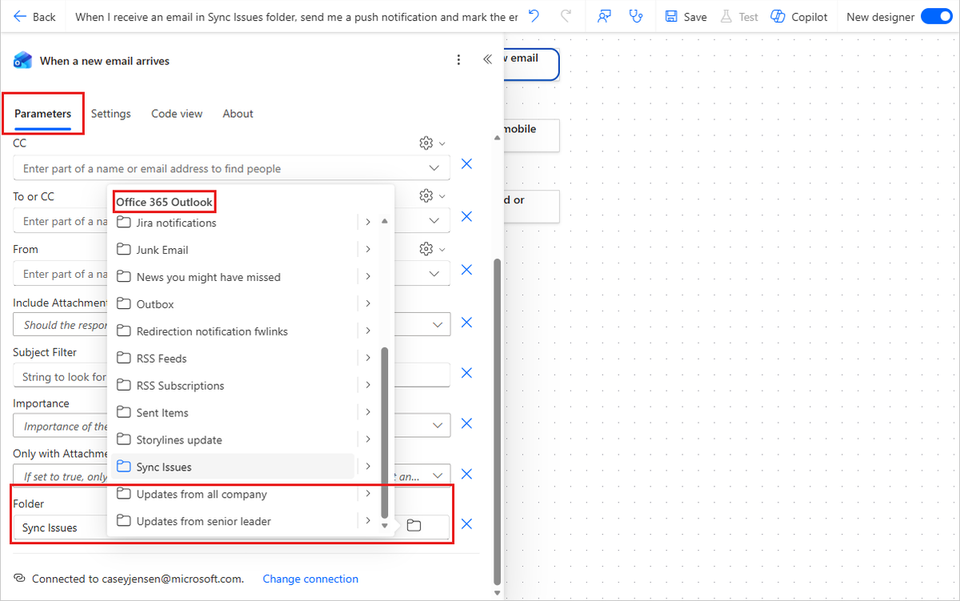Screen dimensions: 960x601
Task: Select Updates from senior leader folder
Action: pos(235,521)
